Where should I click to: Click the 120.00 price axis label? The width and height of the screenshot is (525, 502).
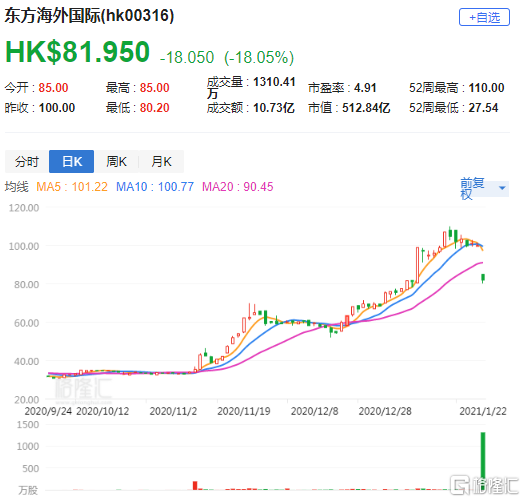coord(24,208)
